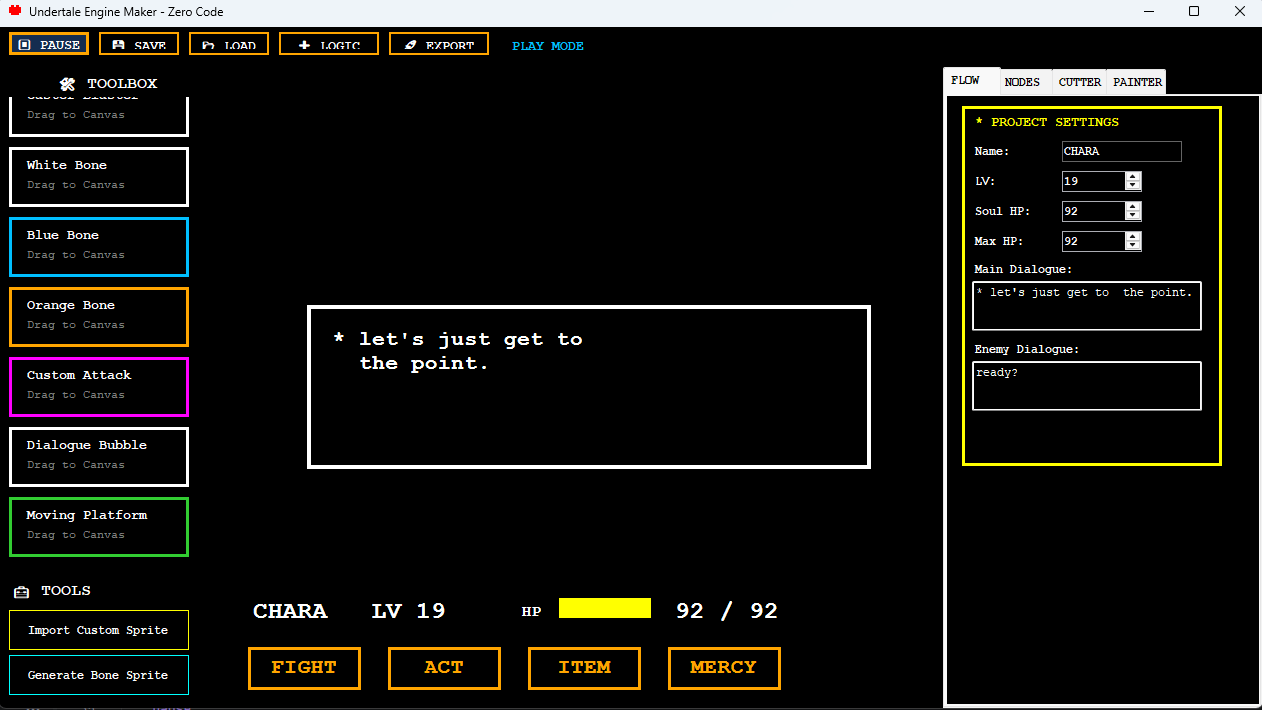Click the Main Dialogue label
This screenshot has width=1262, height=710.
tap(1023, 270)
